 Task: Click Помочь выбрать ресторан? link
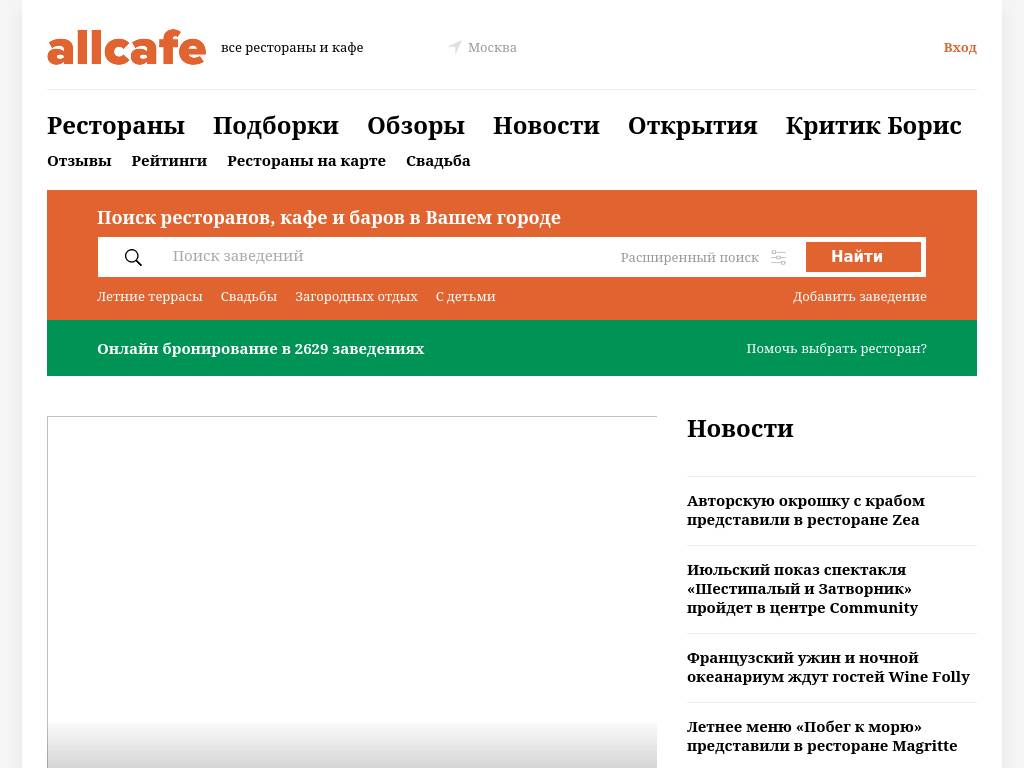click(837, 349)
